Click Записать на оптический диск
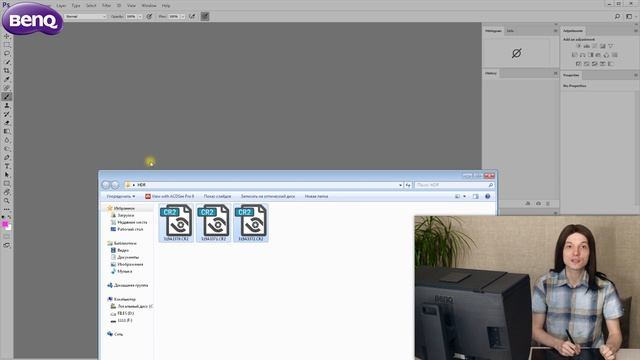 [268, 196]
